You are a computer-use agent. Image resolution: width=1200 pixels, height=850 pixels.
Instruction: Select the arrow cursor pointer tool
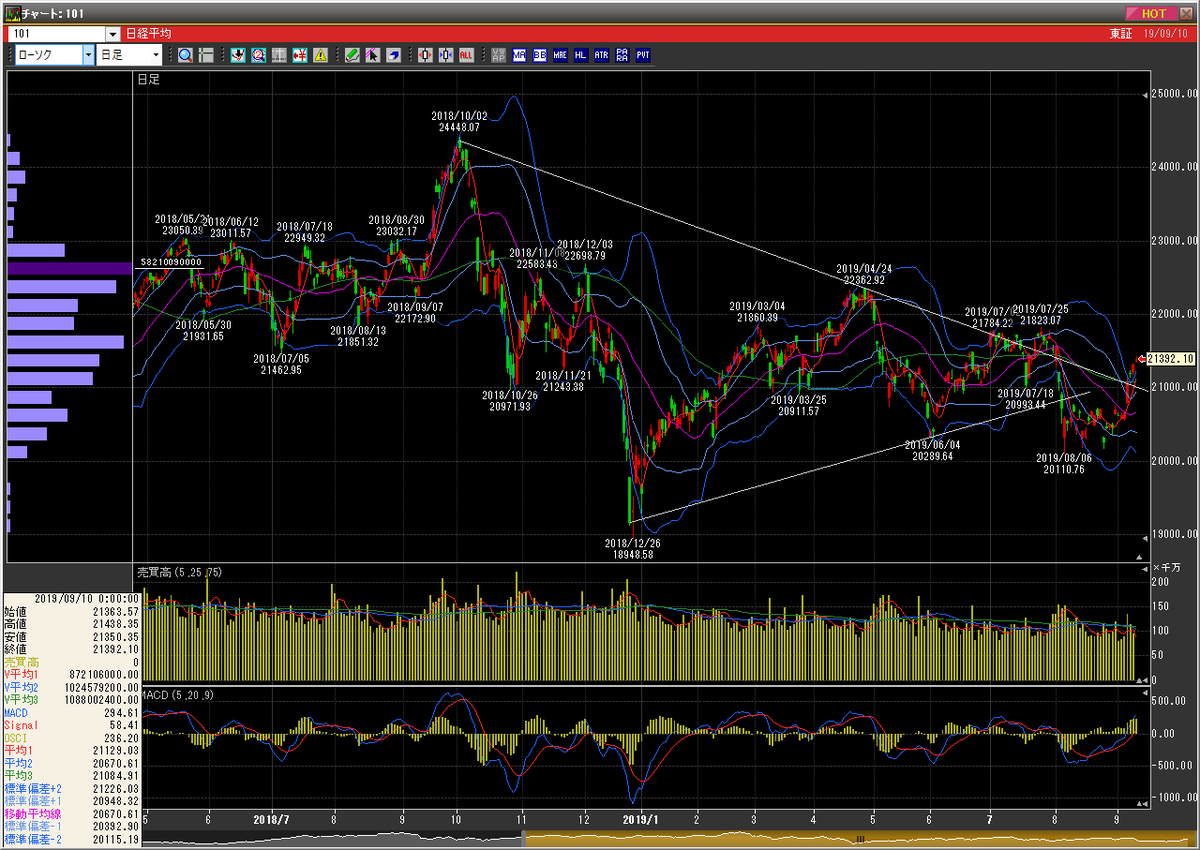pos(372,55)
